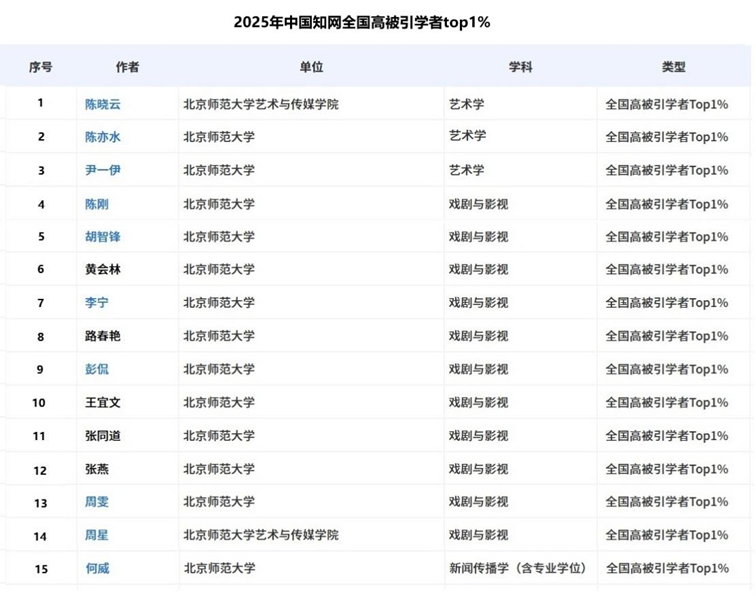Click the 序号 column header

click(x=41, y=67)
